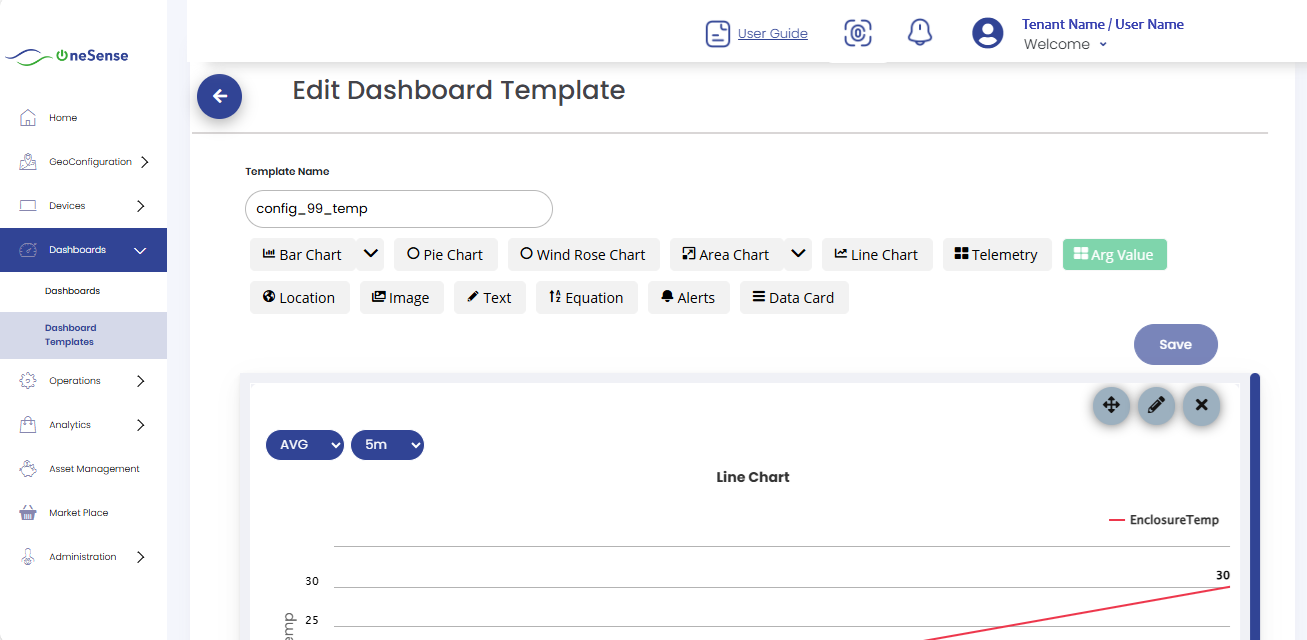Change aggregation from AVG dropdown
This screenshot has height=640, width=1307.
coord(305,444)
